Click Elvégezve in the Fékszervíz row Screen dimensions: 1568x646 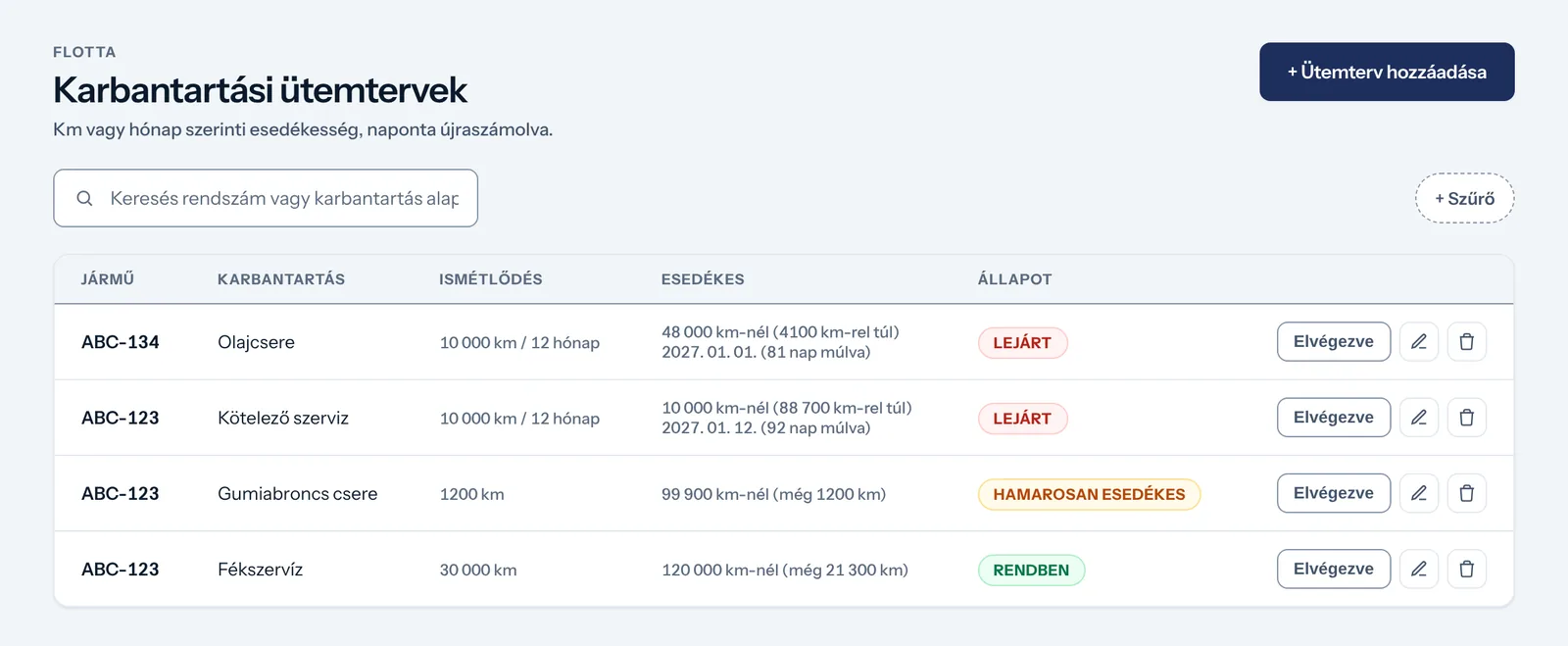1334,569
